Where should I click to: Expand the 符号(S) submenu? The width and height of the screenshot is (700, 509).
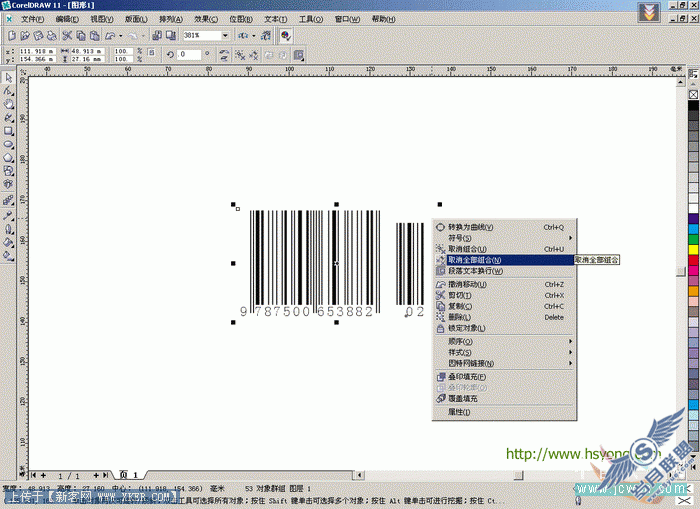tap(504, 238)
